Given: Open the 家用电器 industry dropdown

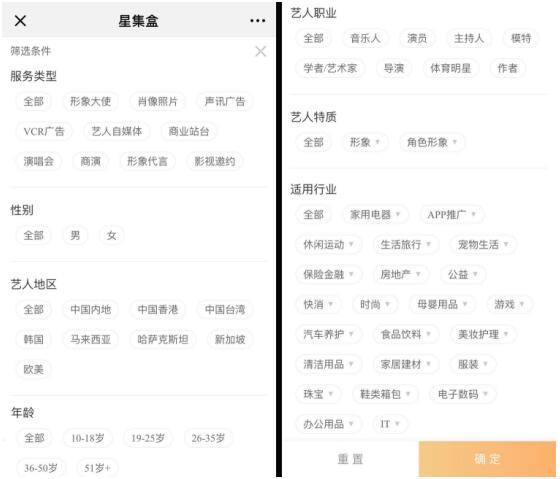Looking at the screenshot, I should [x=375, y=215].
